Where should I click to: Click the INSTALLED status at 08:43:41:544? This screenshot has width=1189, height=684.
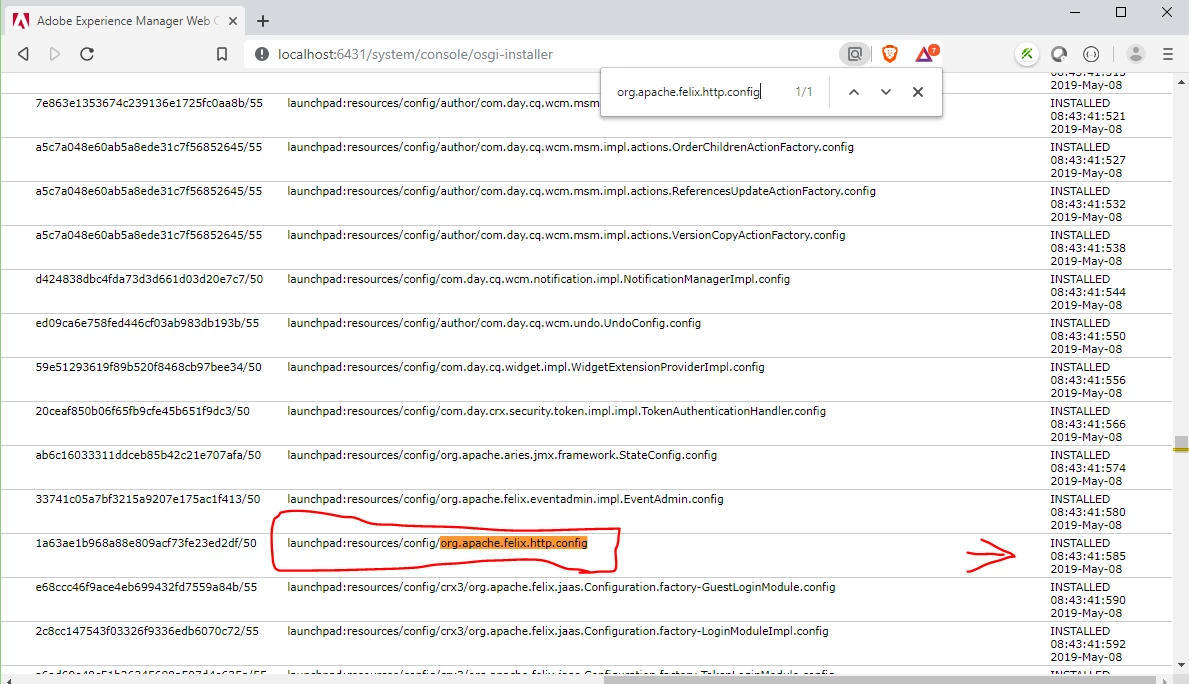click(x=1080, y=279)
